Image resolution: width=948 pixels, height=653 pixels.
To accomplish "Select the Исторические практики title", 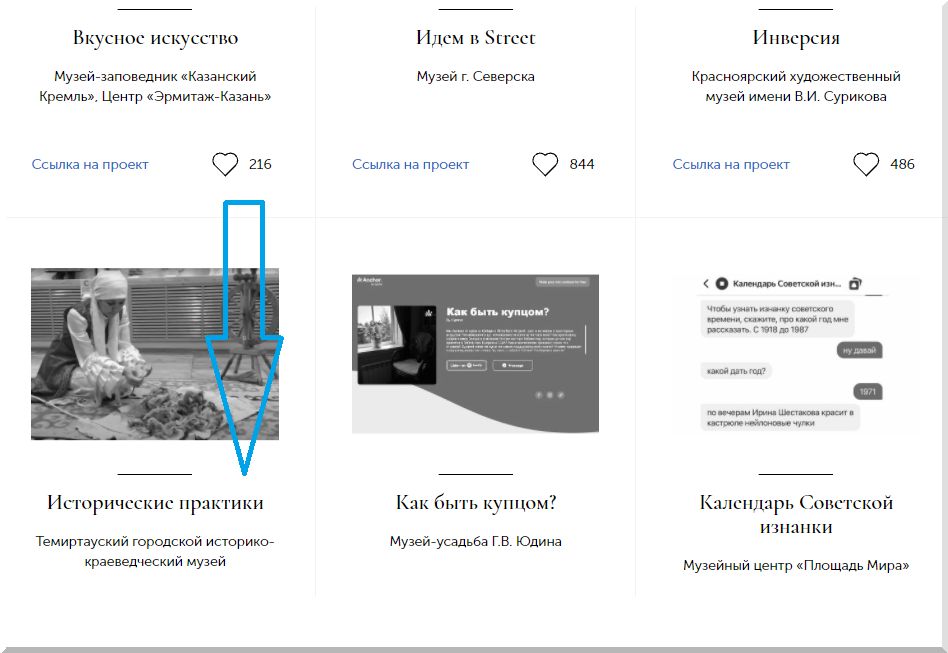I will 155,502.
